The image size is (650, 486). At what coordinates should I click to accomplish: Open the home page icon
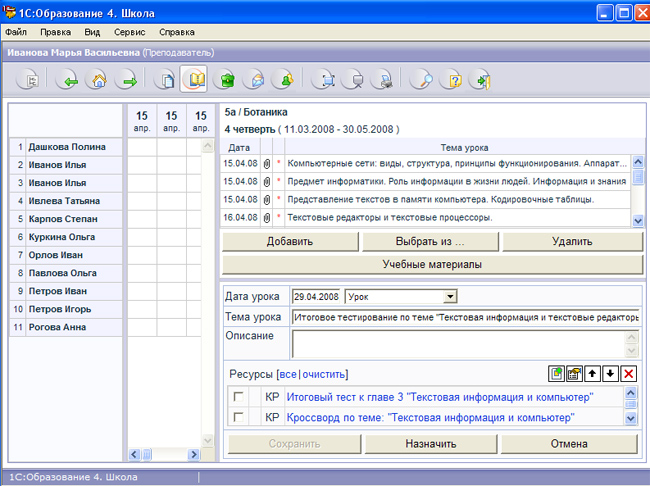pos(97,80)
